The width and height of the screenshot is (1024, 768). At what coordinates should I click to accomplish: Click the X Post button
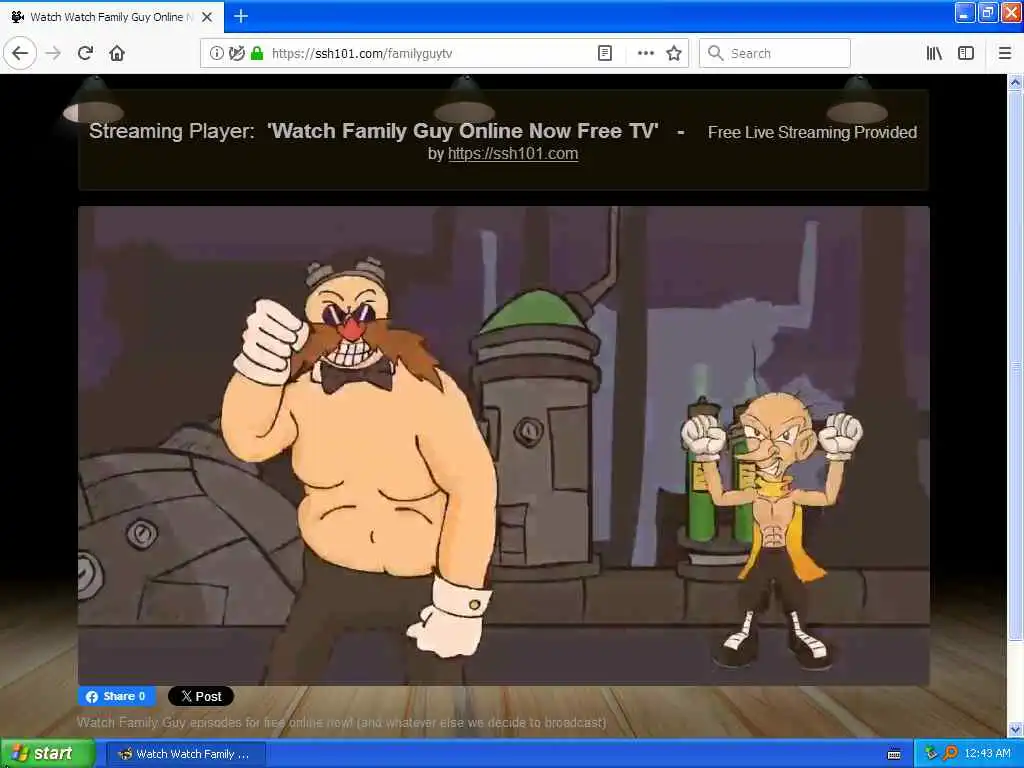200,696
